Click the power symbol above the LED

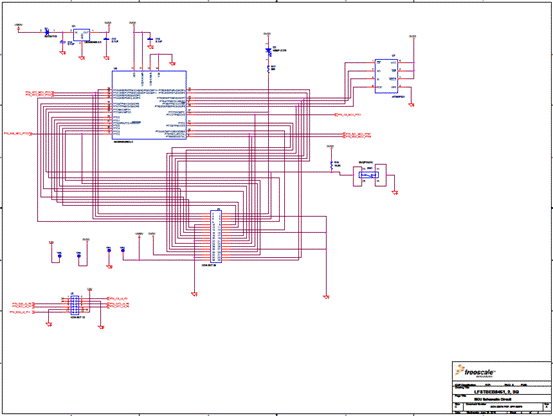click(267, 35)
